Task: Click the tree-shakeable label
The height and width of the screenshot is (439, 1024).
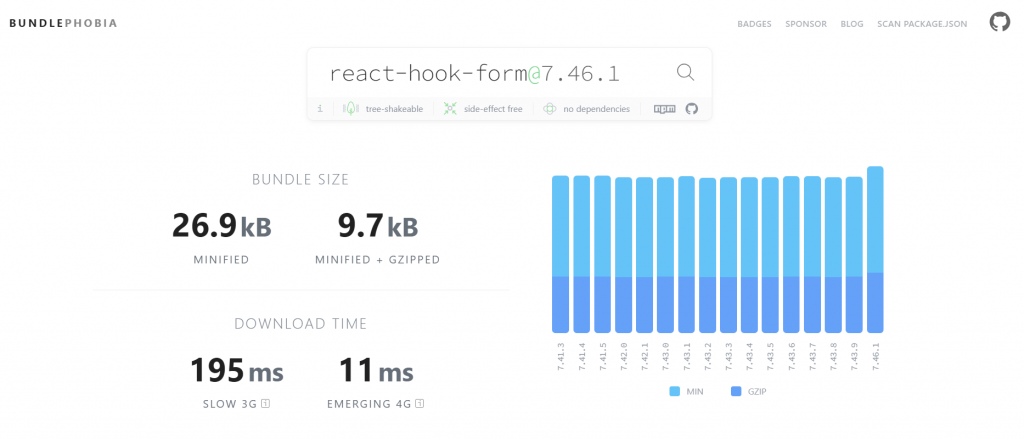Action: point(394,109)
